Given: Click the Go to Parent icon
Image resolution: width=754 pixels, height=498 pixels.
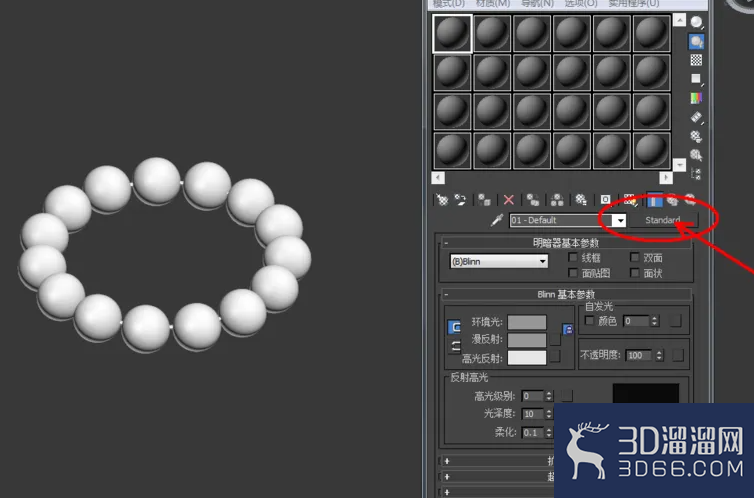Looking at the screenshot, I should [x=672, y=199].
